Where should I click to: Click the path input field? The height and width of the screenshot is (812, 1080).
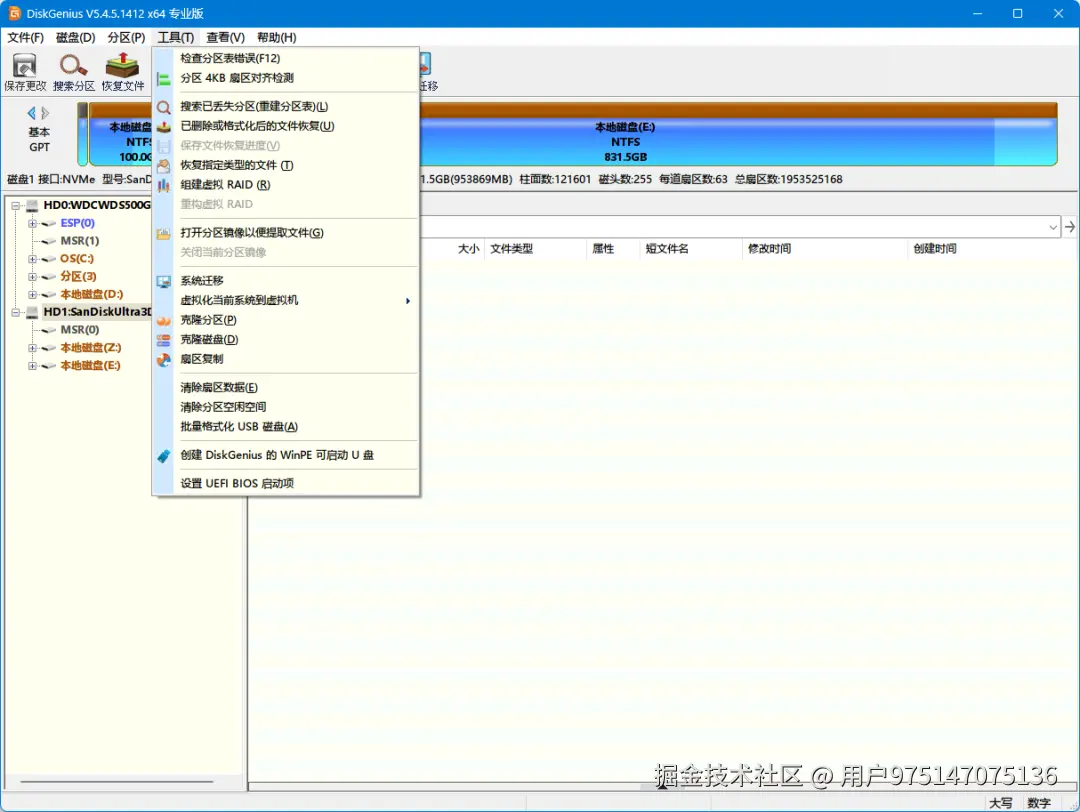tap(733, 227)
